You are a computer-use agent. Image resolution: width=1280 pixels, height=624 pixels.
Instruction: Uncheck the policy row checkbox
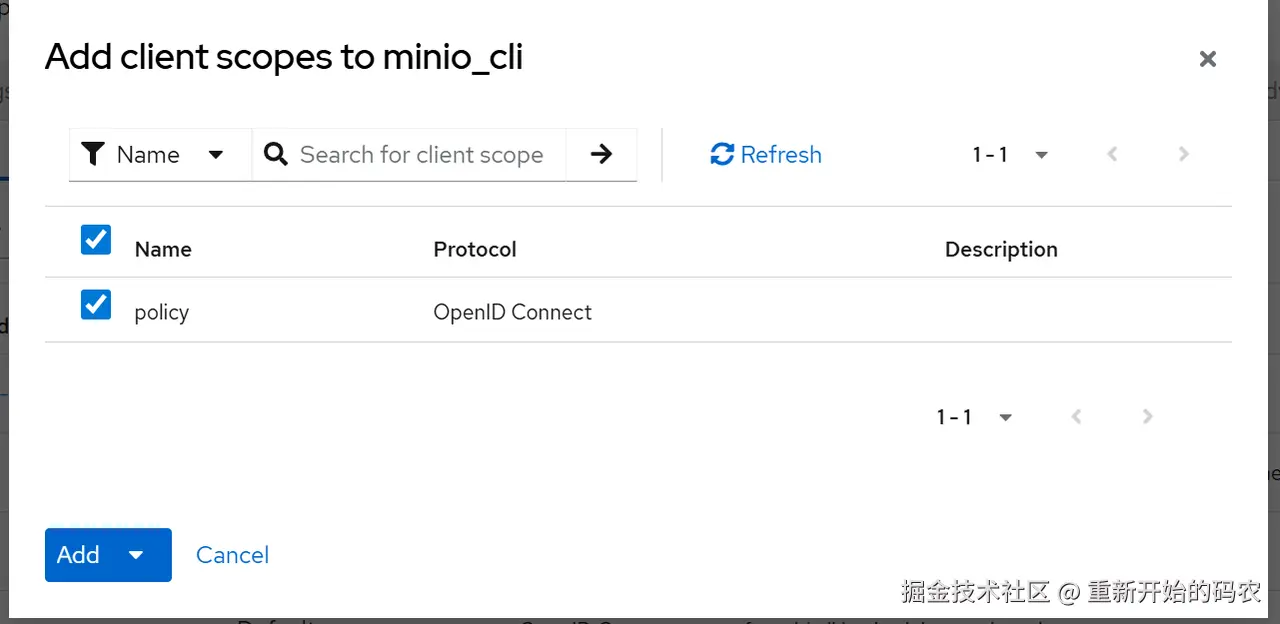(96, 304)
